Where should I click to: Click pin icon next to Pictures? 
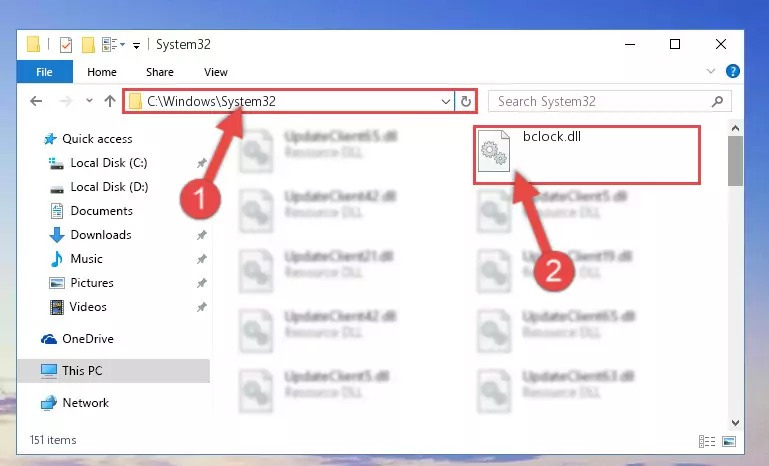[x=202, y=283]
